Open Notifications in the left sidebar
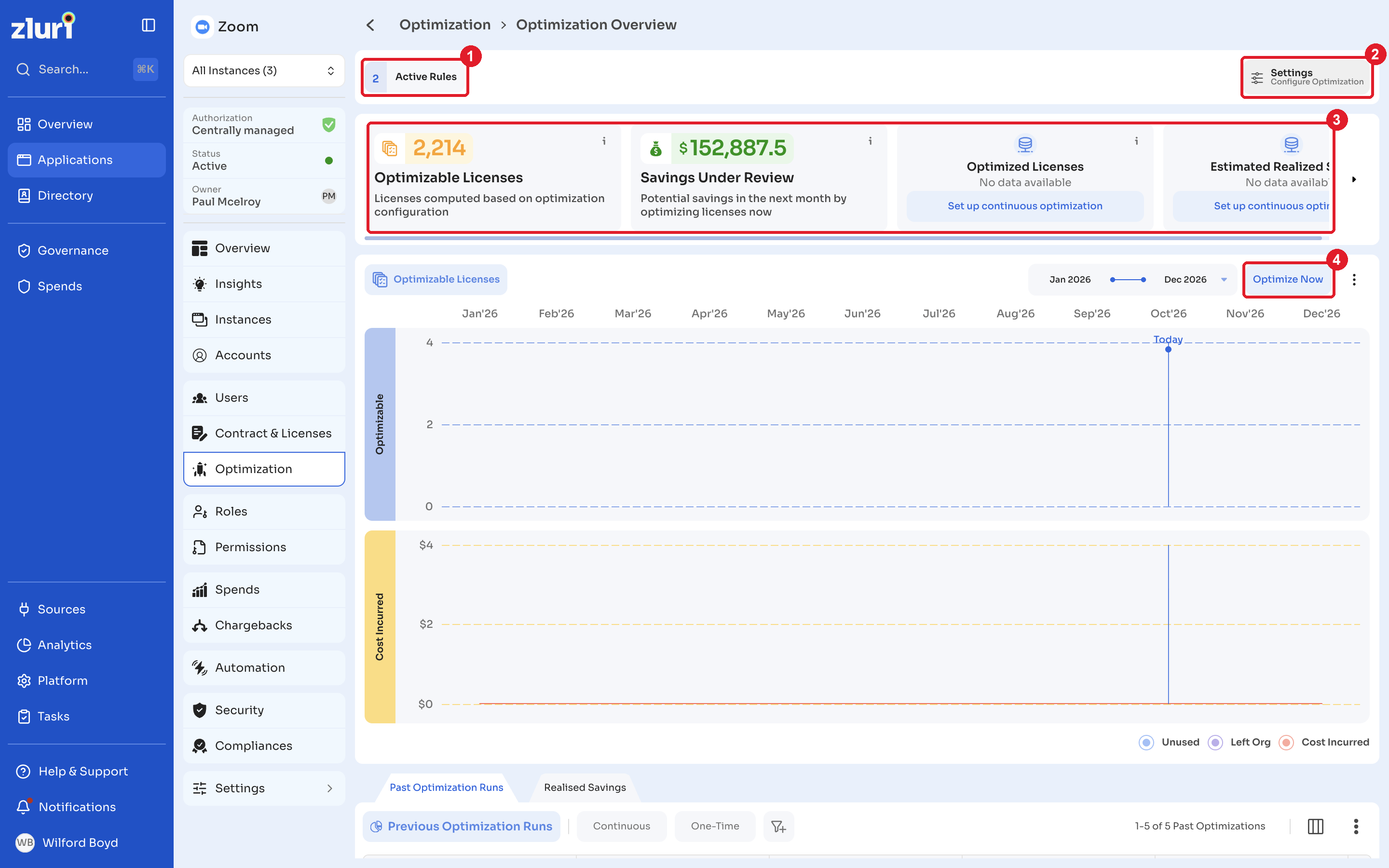This screenshot has height=868, width=1389. pyautogui.click(x=77, y=807)
